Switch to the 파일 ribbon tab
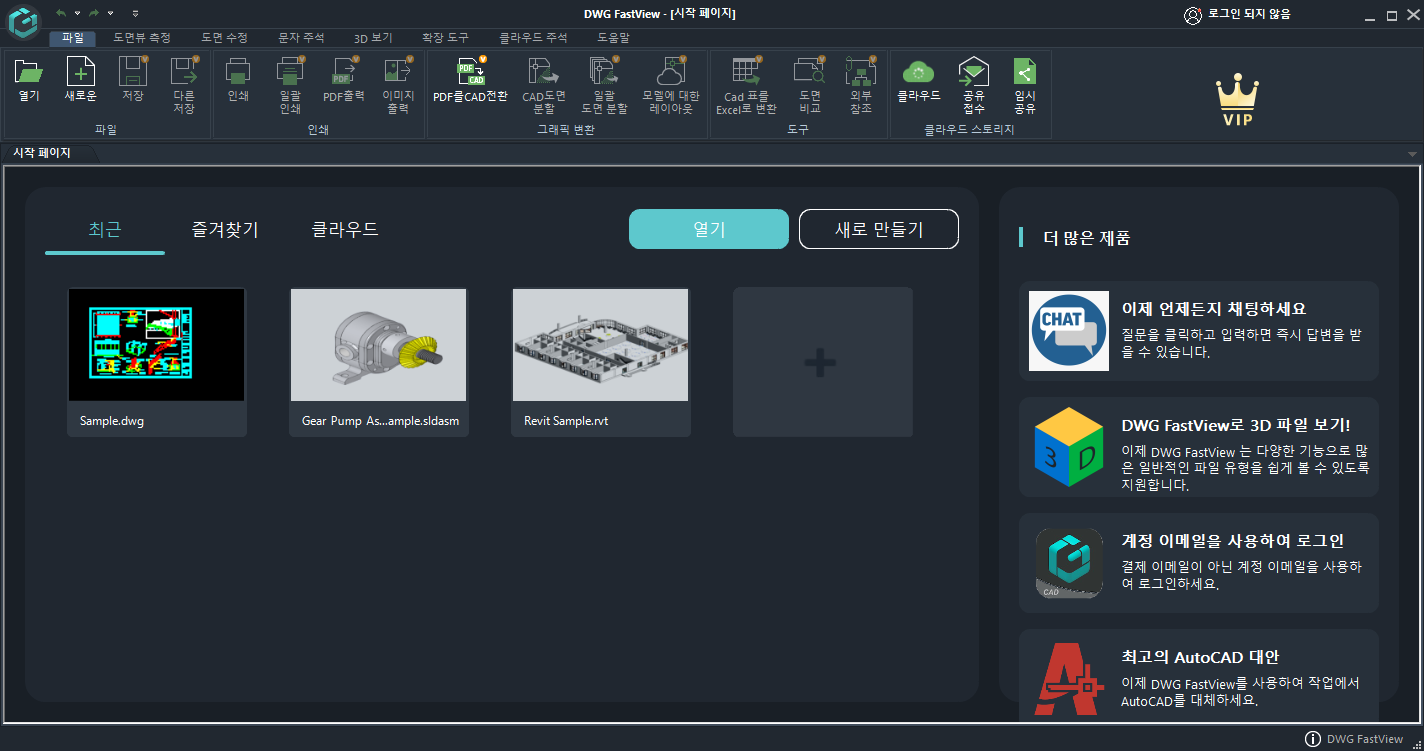This screenshot has height=751, width=1424. click(72, 38)
